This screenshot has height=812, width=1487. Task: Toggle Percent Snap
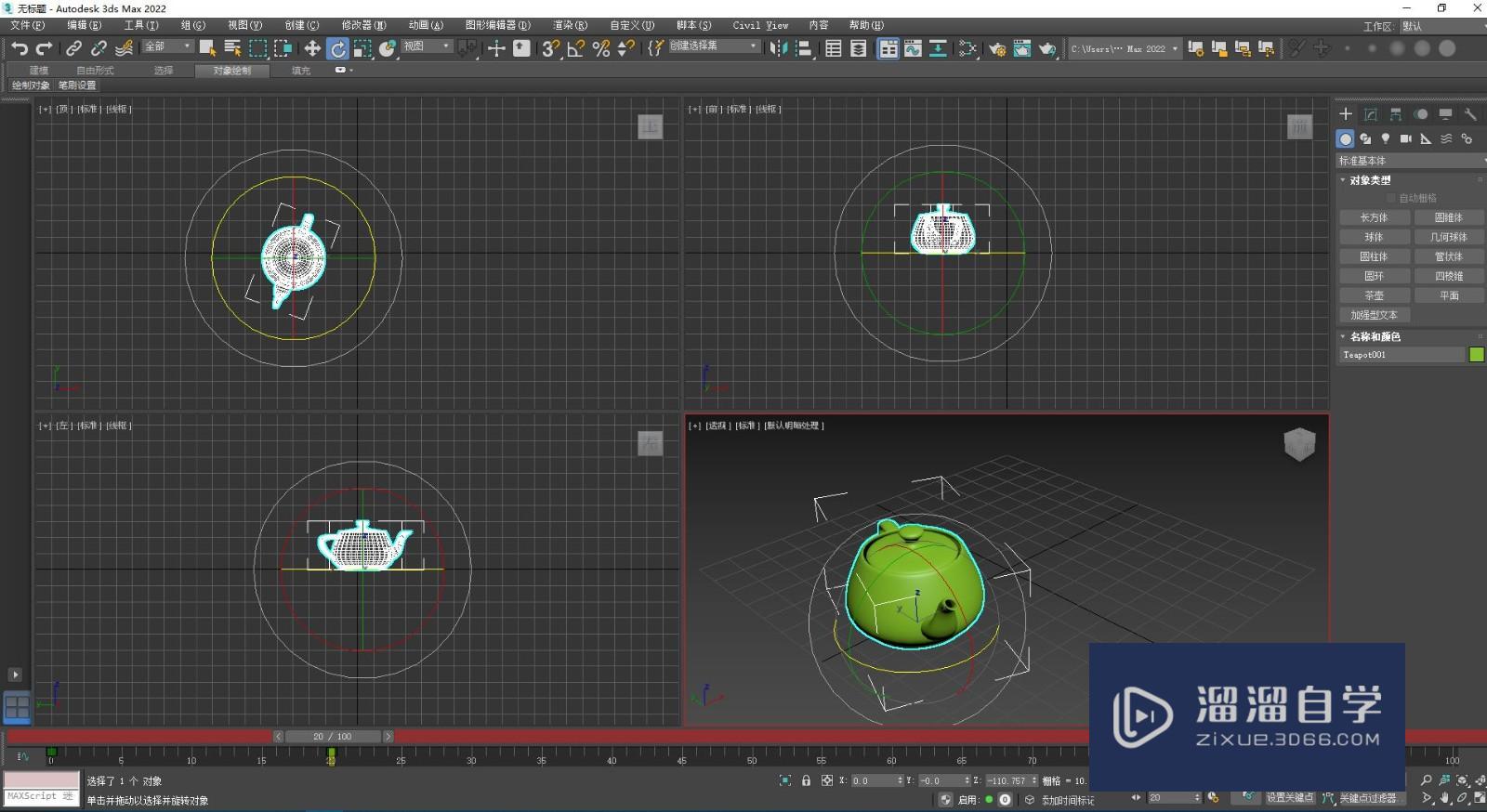601,48
